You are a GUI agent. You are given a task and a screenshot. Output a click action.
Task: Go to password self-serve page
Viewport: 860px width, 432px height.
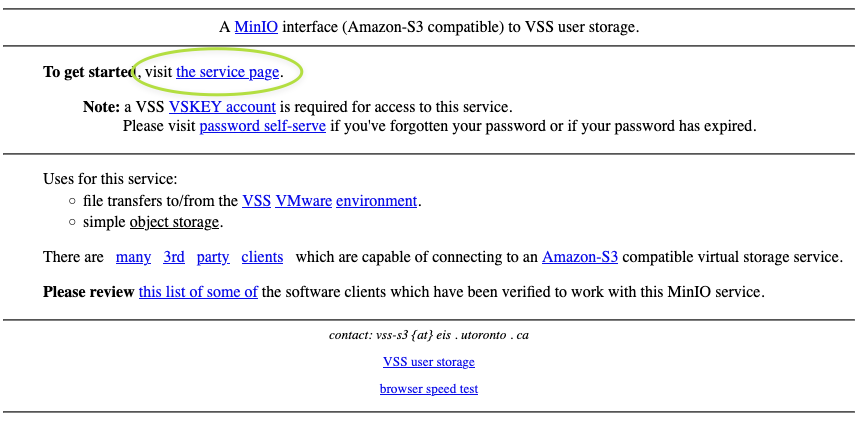(263, 126)
